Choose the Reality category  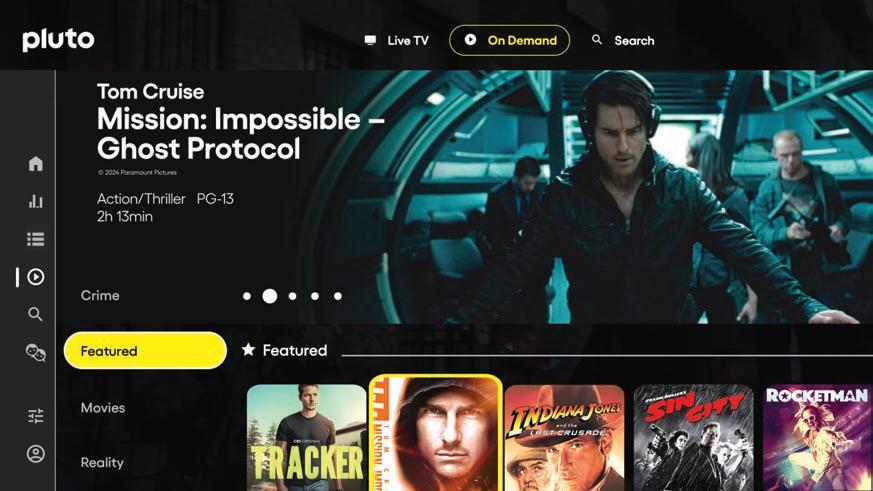click(102, 463)
